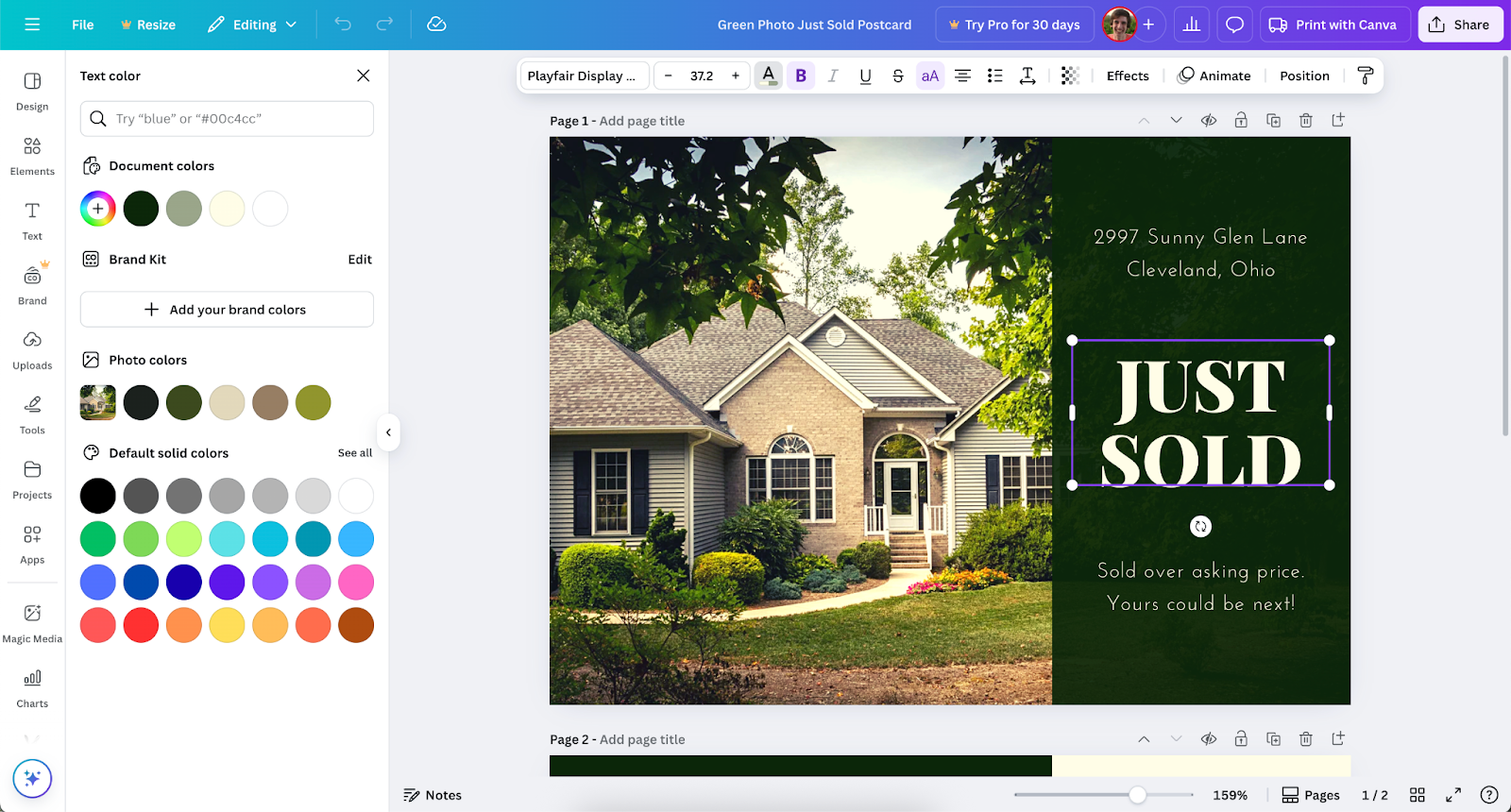Open the Elements sidebar panel

click(32, 156)
